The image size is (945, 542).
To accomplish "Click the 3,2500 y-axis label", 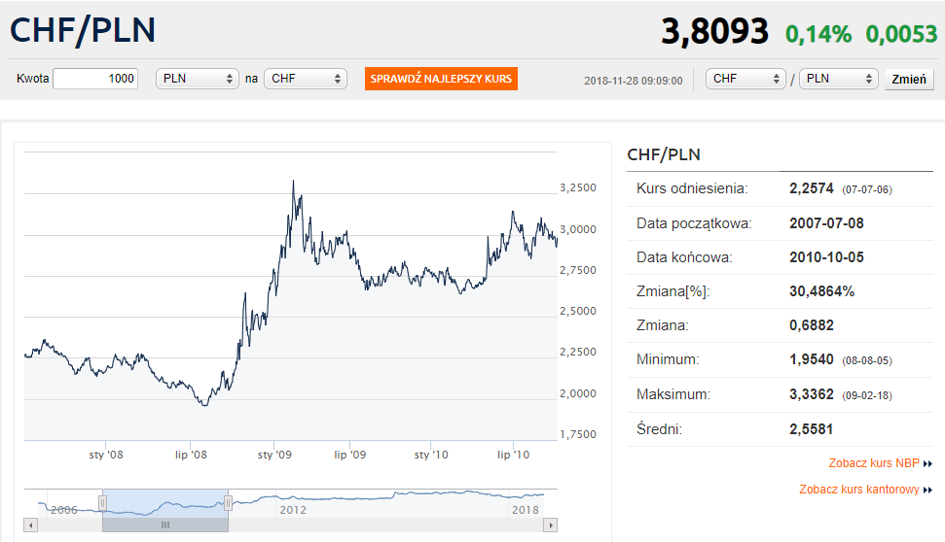I will (578, 187).
